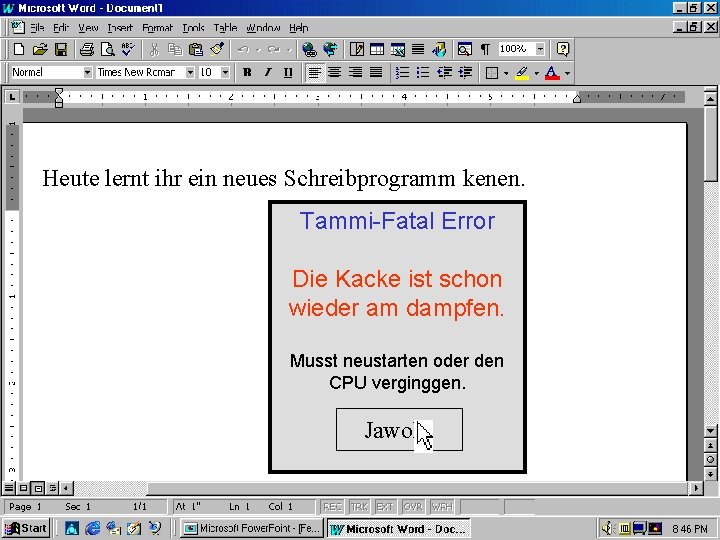Set text columns layout
720x540 pixels.
pos(418,49)
